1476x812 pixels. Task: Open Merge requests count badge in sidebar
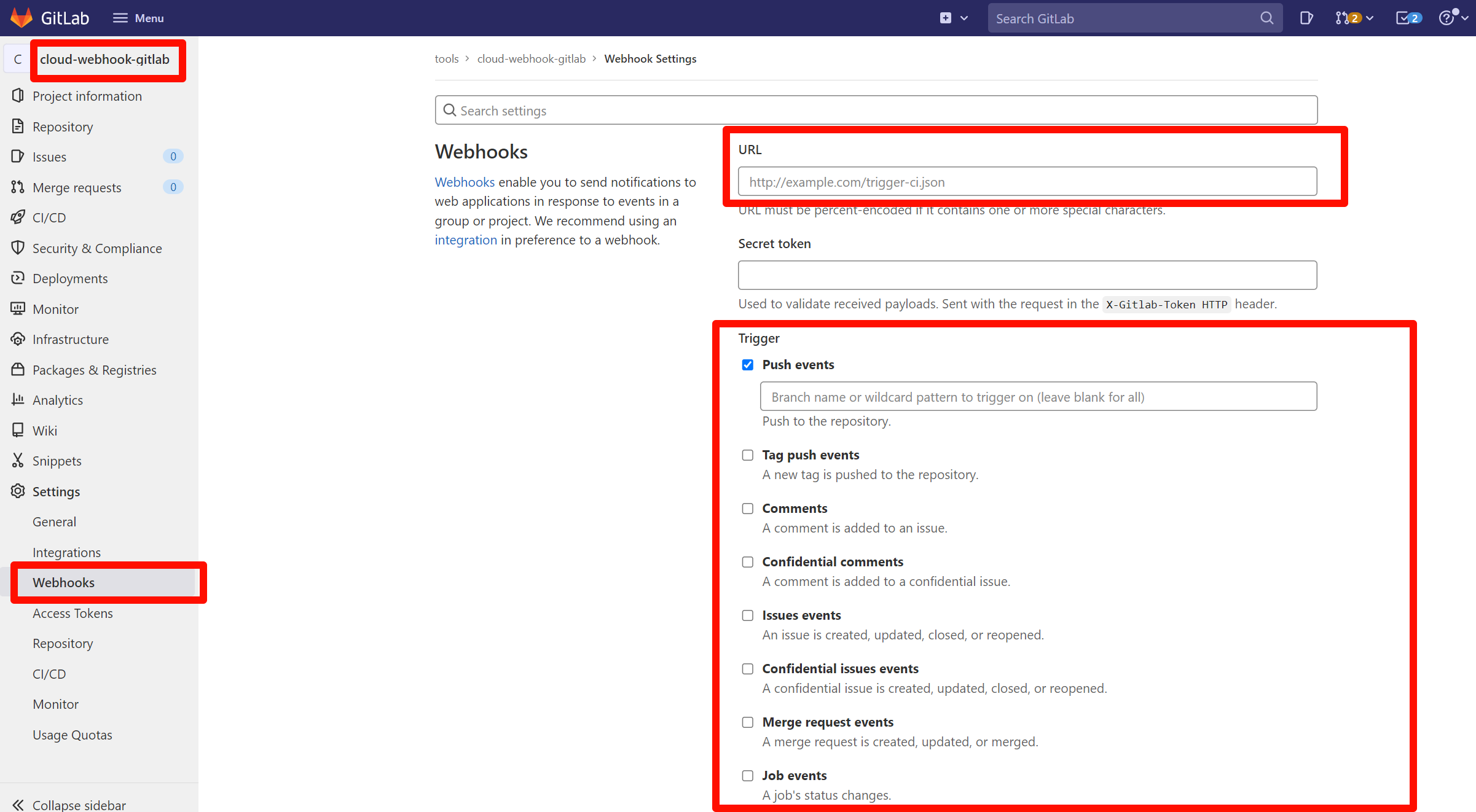[173, 187]
